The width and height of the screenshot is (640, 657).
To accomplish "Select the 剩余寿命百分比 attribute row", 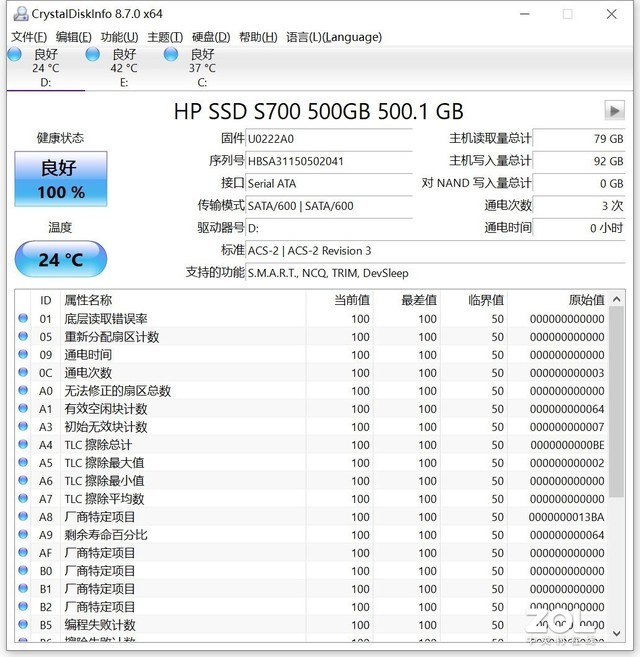I will coord(311,535).
